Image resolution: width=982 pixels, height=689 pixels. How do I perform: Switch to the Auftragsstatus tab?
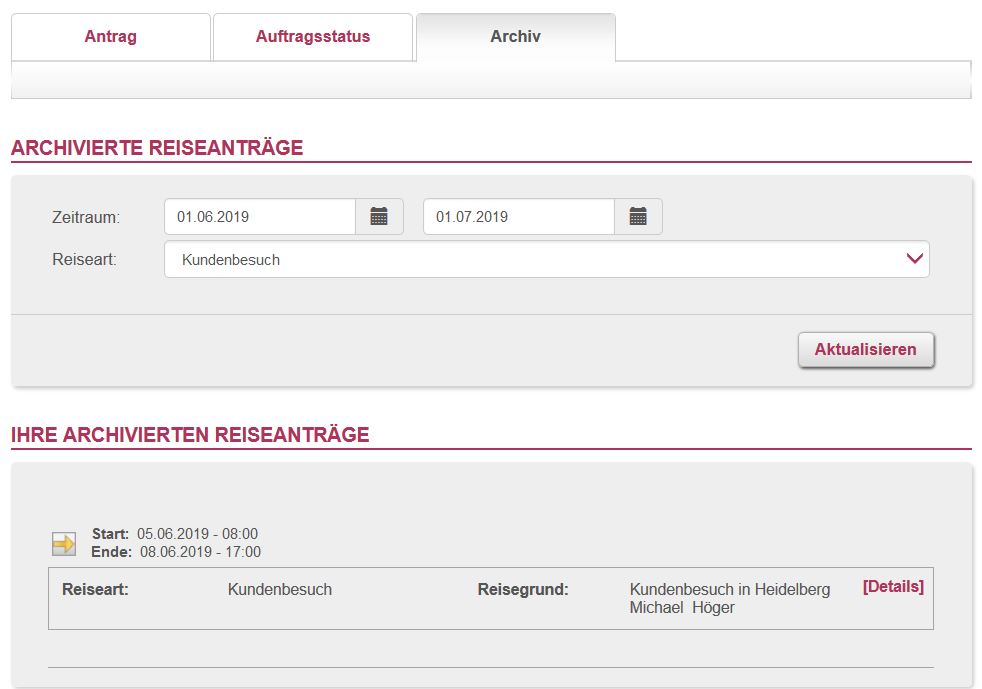pos(313,36)
